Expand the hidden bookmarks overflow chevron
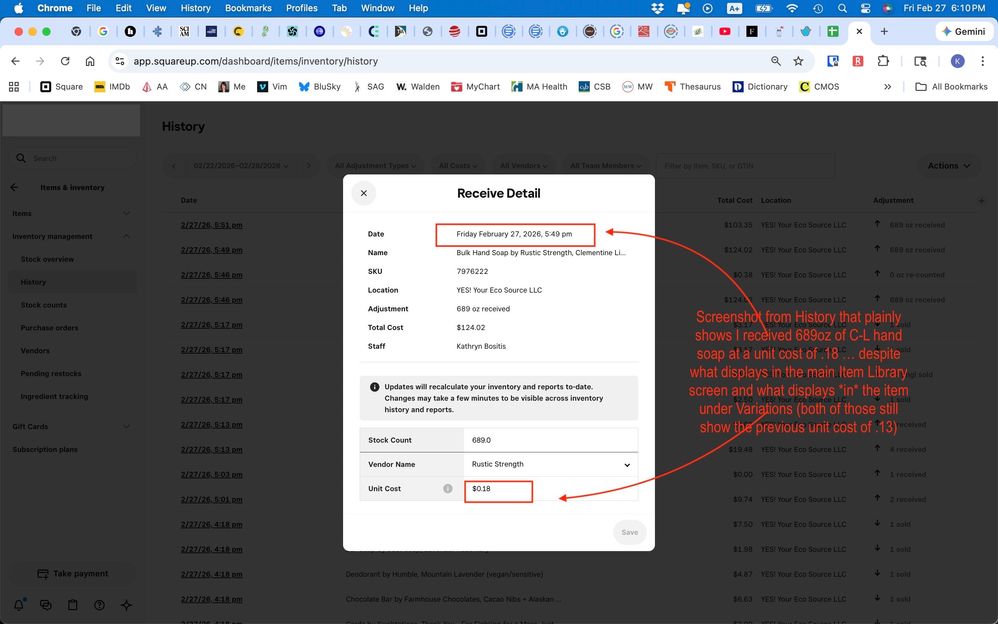The height and width of the screenshot is (624, 998). [x=887, y=87]
